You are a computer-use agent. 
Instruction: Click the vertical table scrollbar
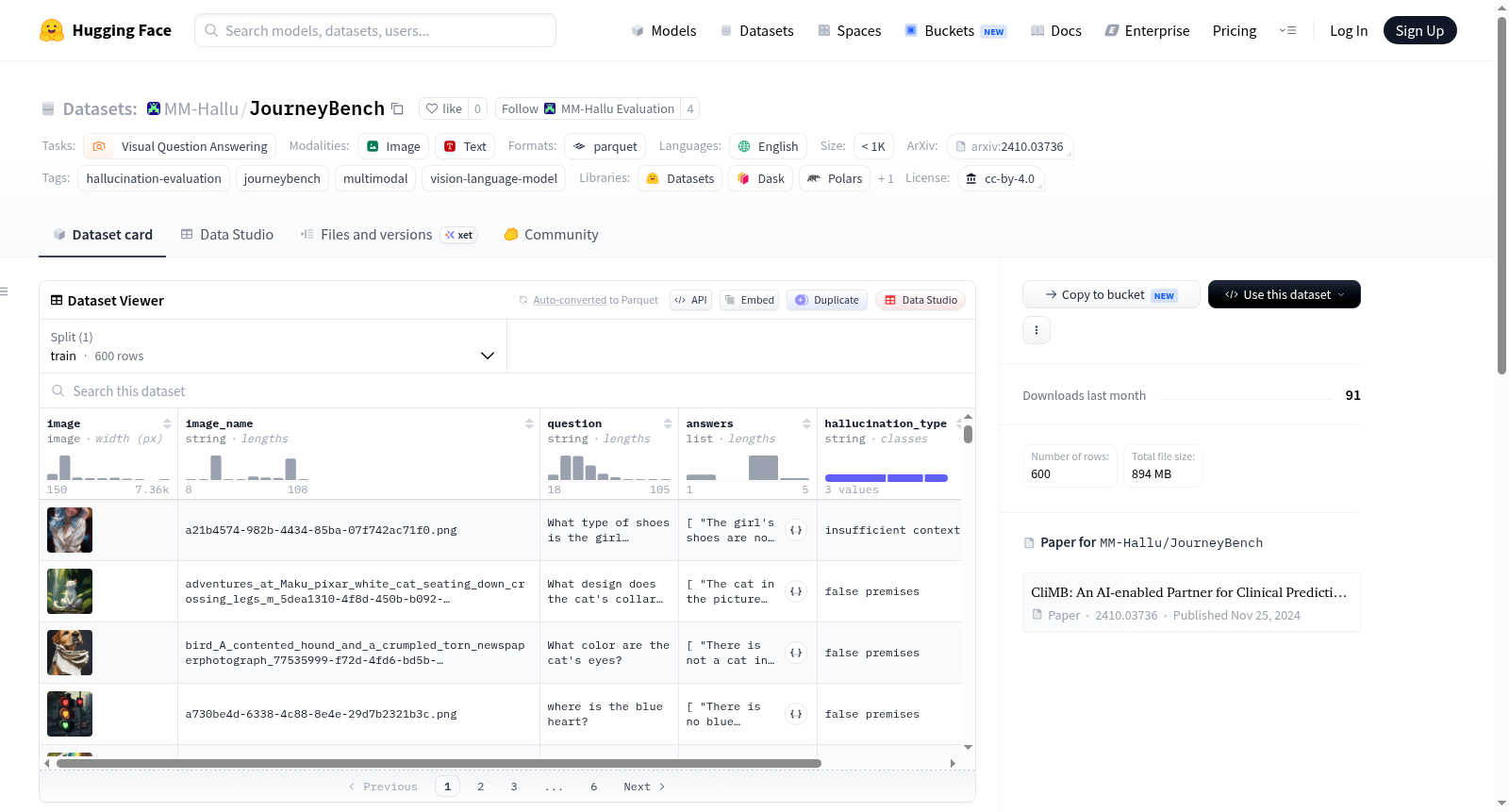(x=968, y=434)
